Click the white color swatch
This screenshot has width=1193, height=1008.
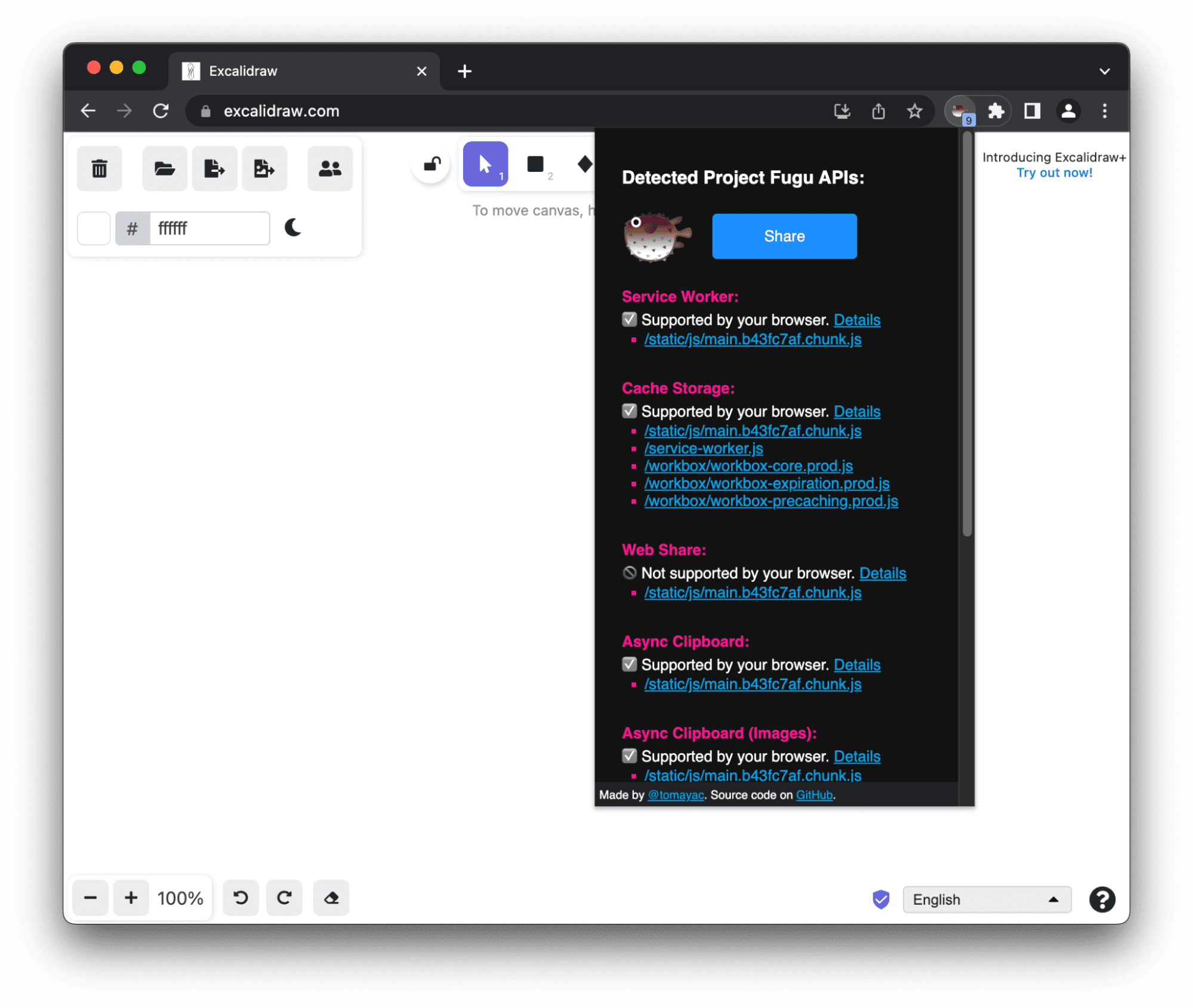point(94,228)
